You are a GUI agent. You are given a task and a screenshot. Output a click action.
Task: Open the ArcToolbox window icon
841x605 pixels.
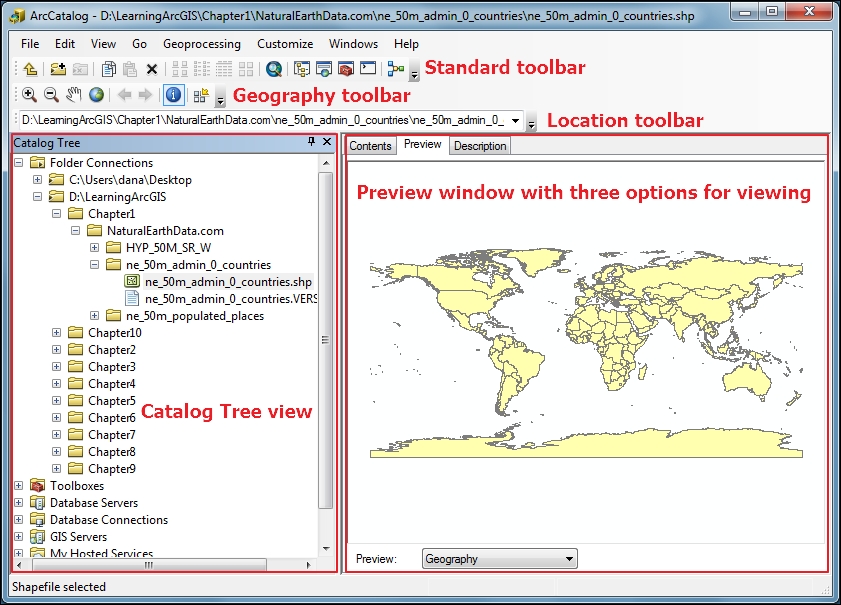pos(346,69)
